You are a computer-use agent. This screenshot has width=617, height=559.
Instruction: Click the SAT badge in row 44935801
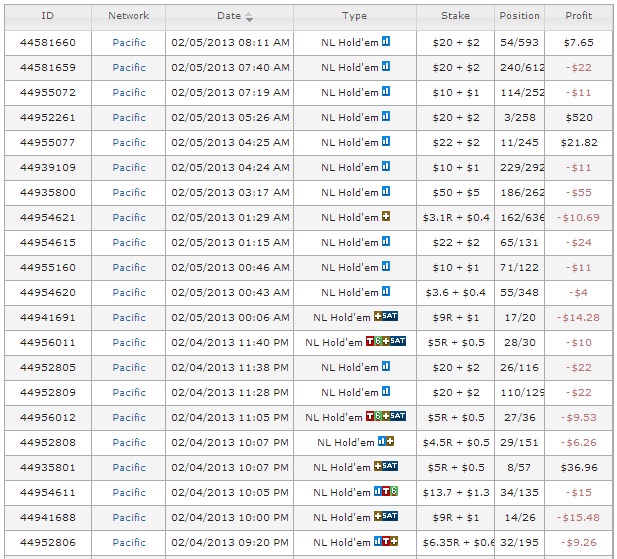click(x=390, y=466)
